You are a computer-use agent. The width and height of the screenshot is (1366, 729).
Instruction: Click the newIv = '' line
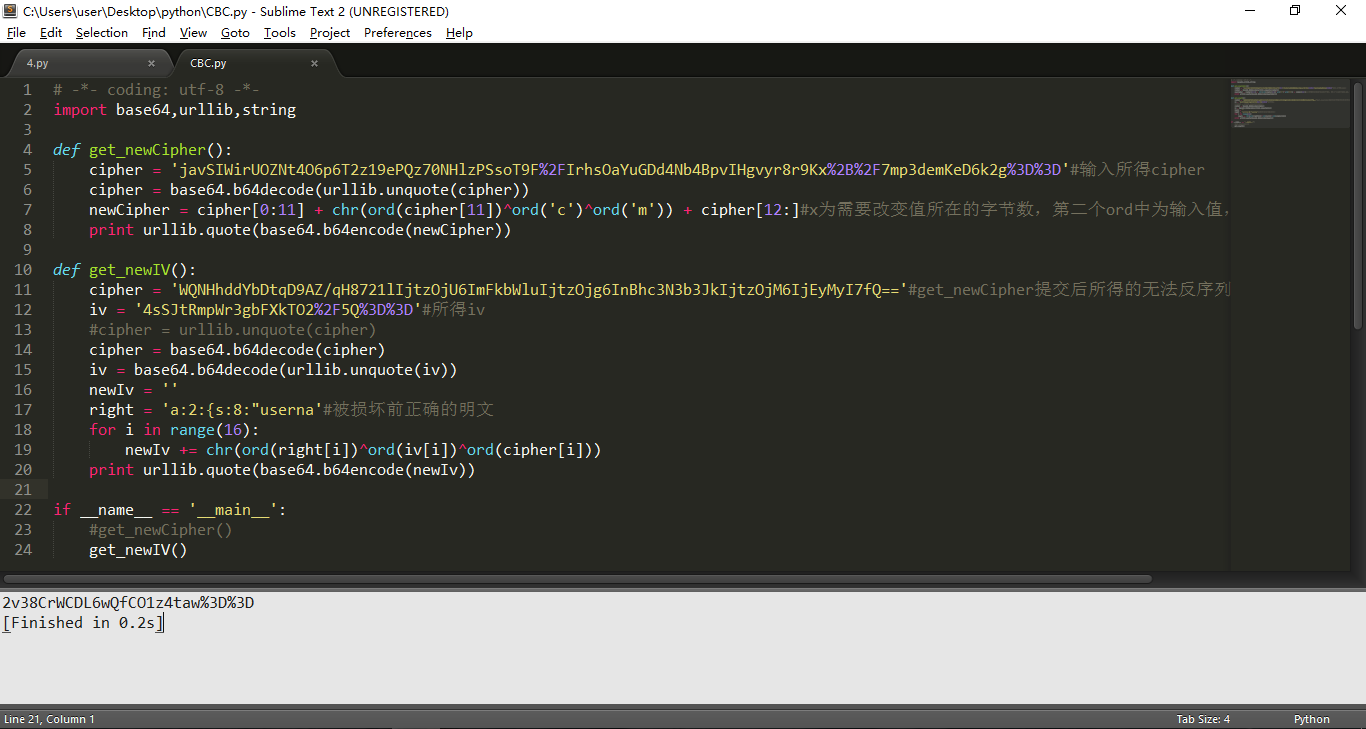(133, 390)
